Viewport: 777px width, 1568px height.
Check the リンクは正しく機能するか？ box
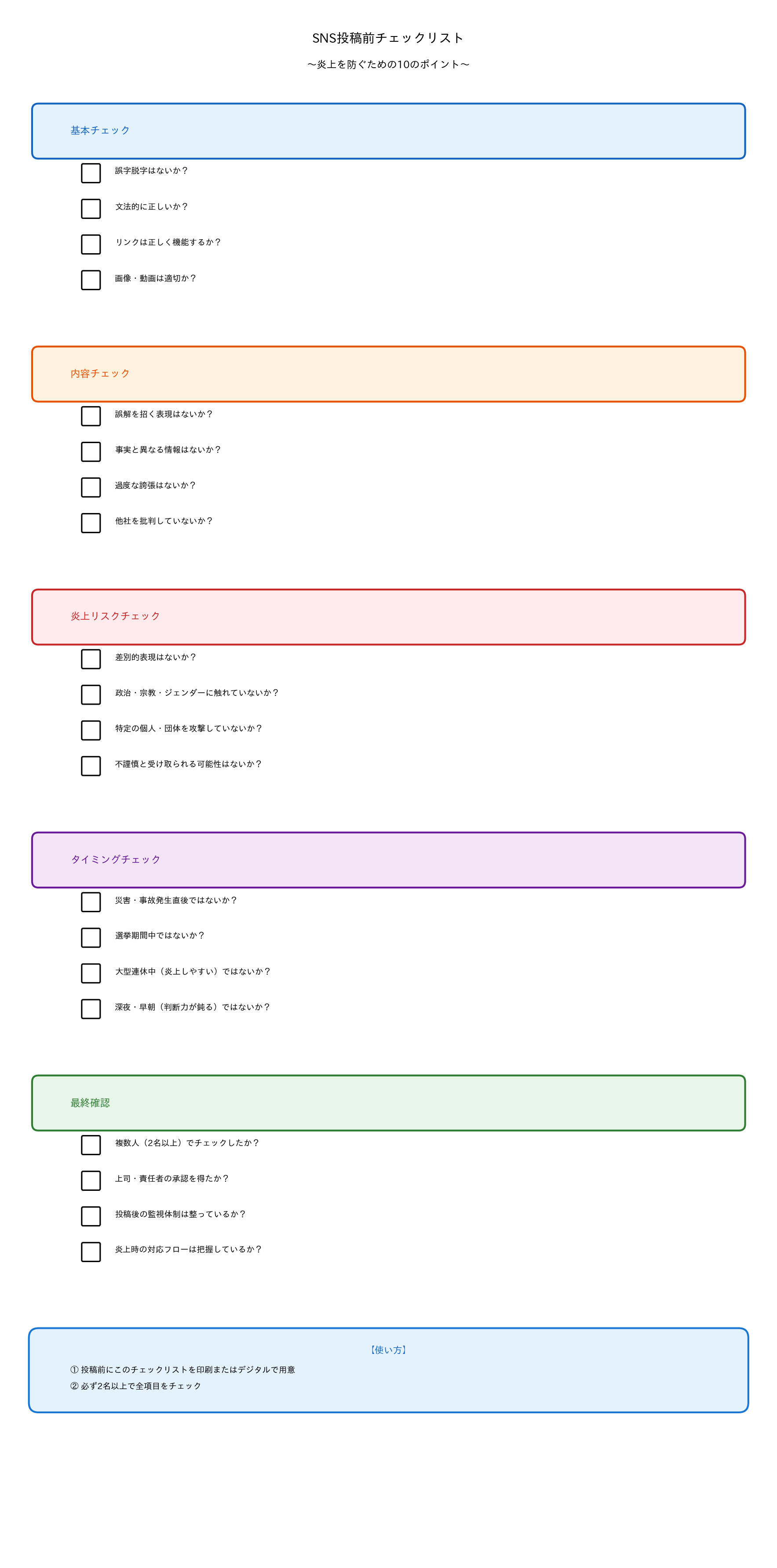(91, 244)
